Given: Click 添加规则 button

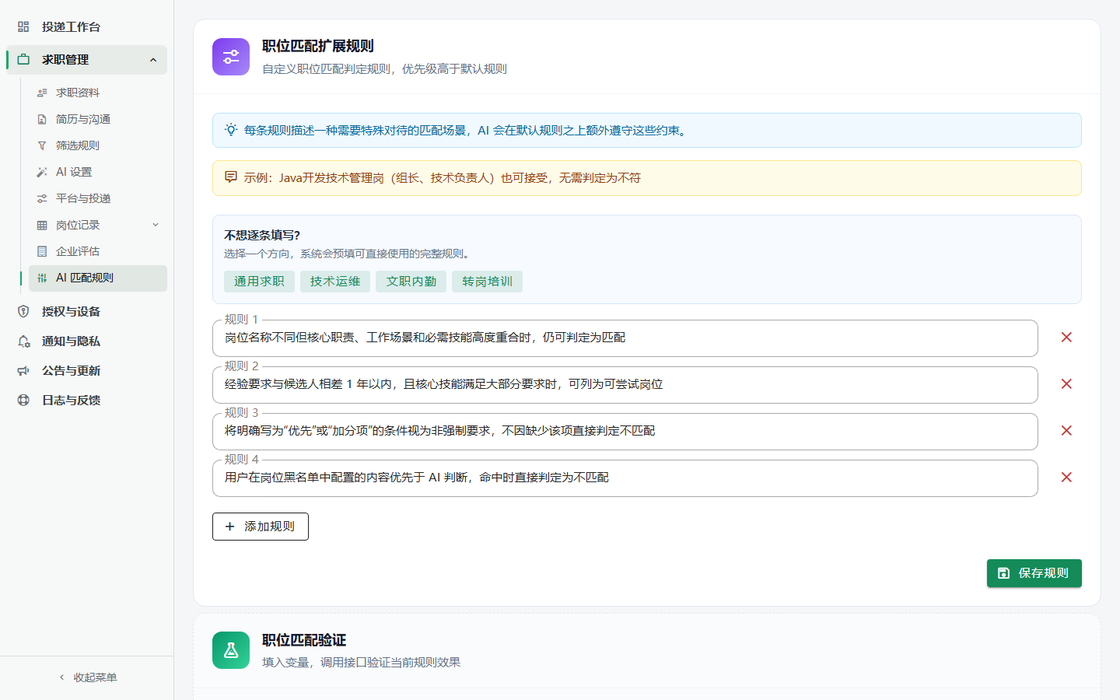Looking at the screenshot, I should pyautogui.click(x=261, y=526).
